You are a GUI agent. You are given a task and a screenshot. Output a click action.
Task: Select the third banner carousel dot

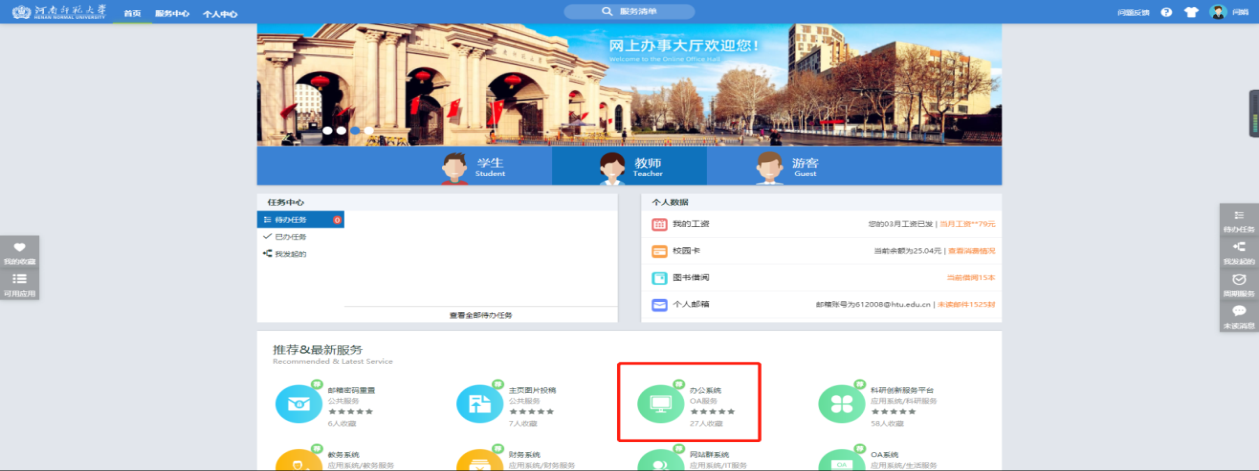tap(355, 130)
